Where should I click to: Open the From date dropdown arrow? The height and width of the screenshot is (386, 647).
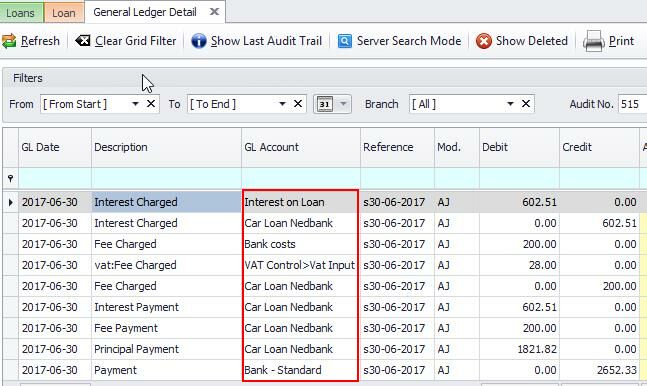click(135, 104)
